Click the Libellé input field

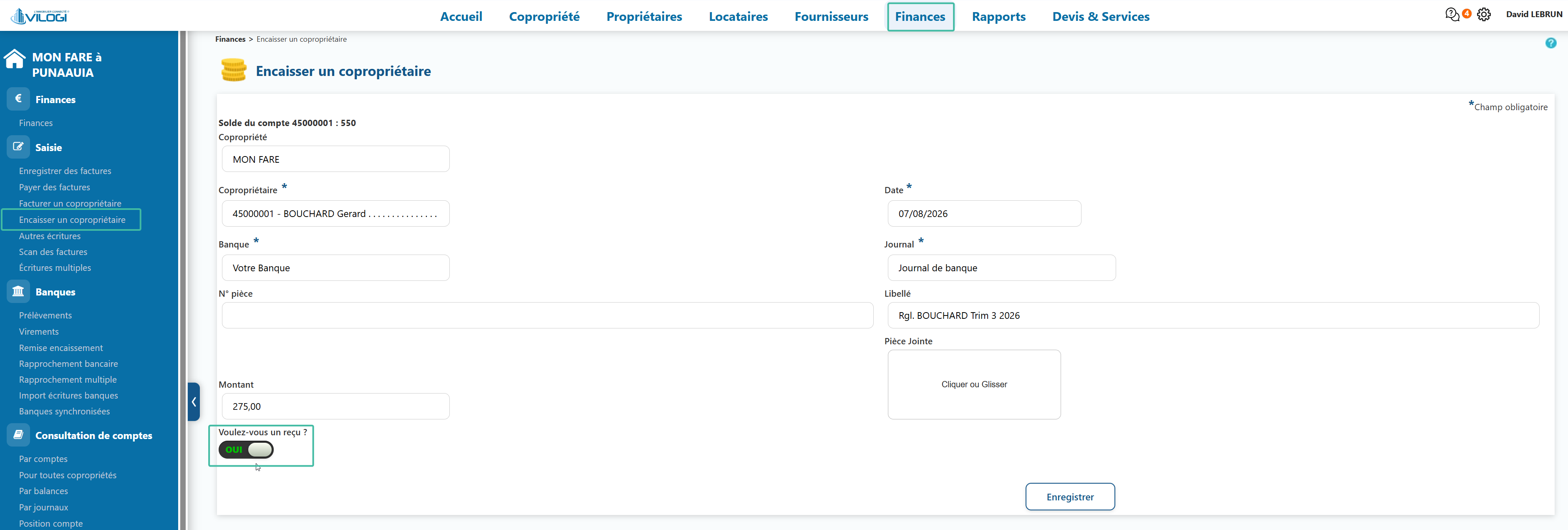pos(1213,315)
